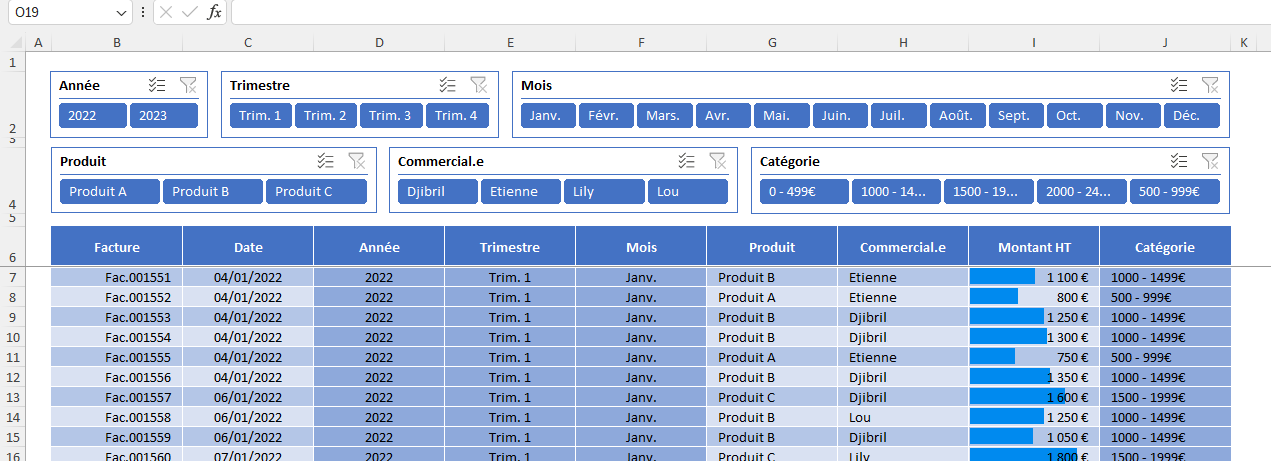
Task: Click the Montant HT table header
Action: tap(1034, 247)
